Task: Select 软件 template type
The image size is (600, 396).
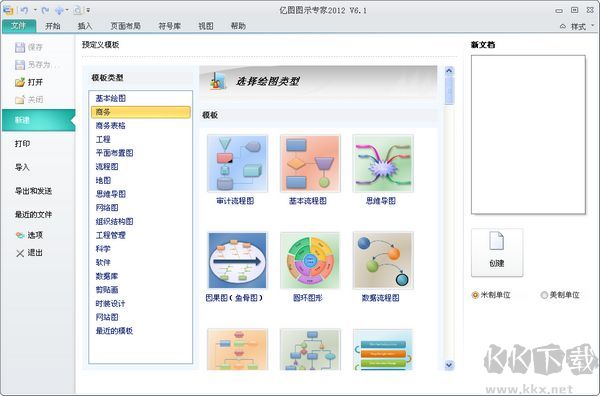Action: coord(103,262)
